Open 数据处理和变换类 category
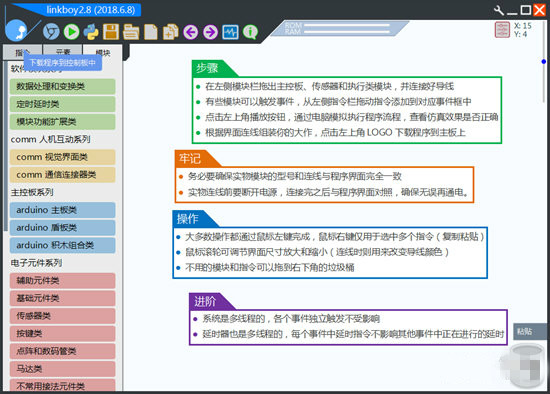This screenshot has width=550, height=394. coord(62,86)
